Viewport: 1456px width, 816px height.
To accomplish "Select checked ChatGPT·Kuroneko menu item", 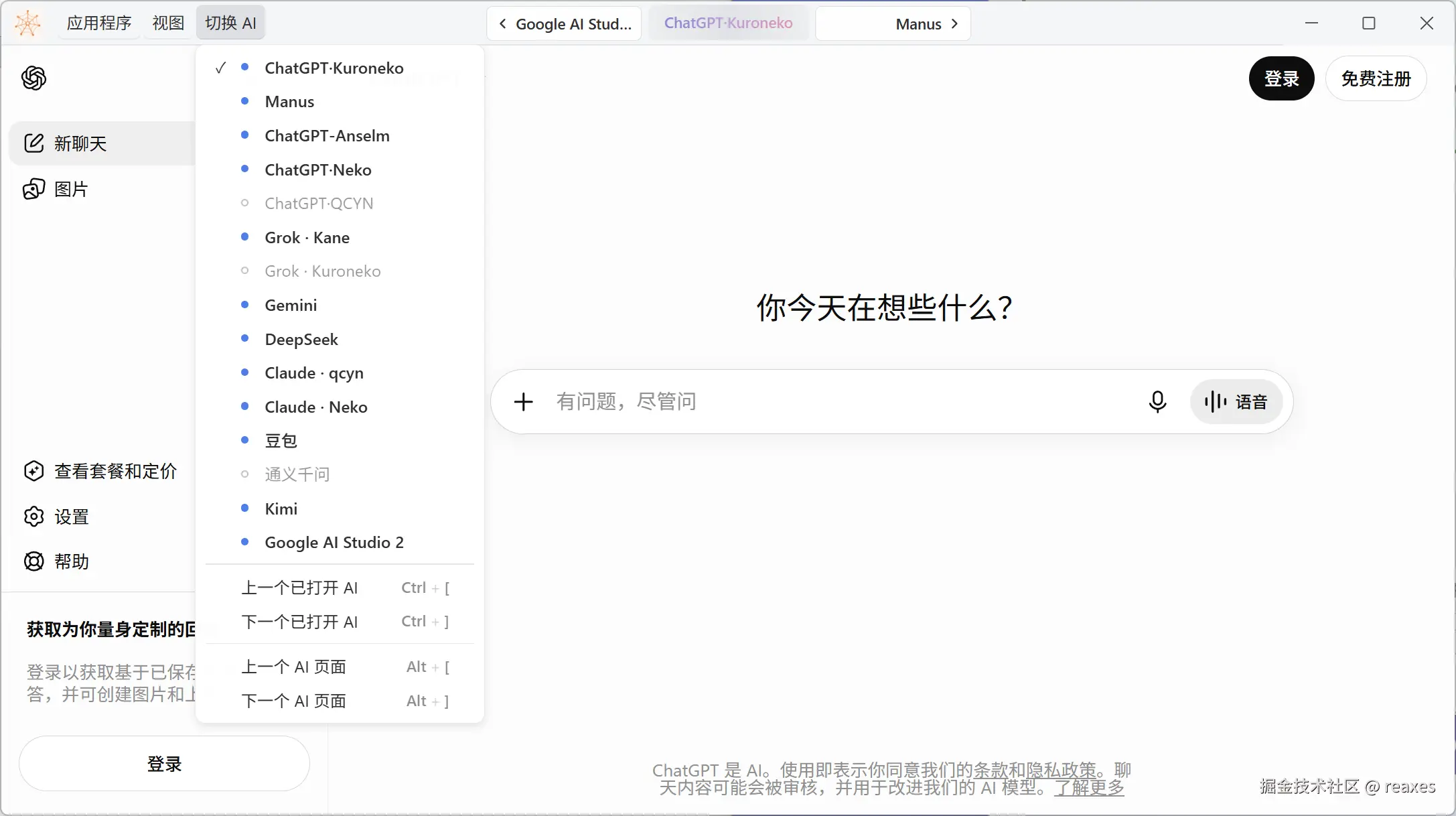I will [x=340, y=68].
